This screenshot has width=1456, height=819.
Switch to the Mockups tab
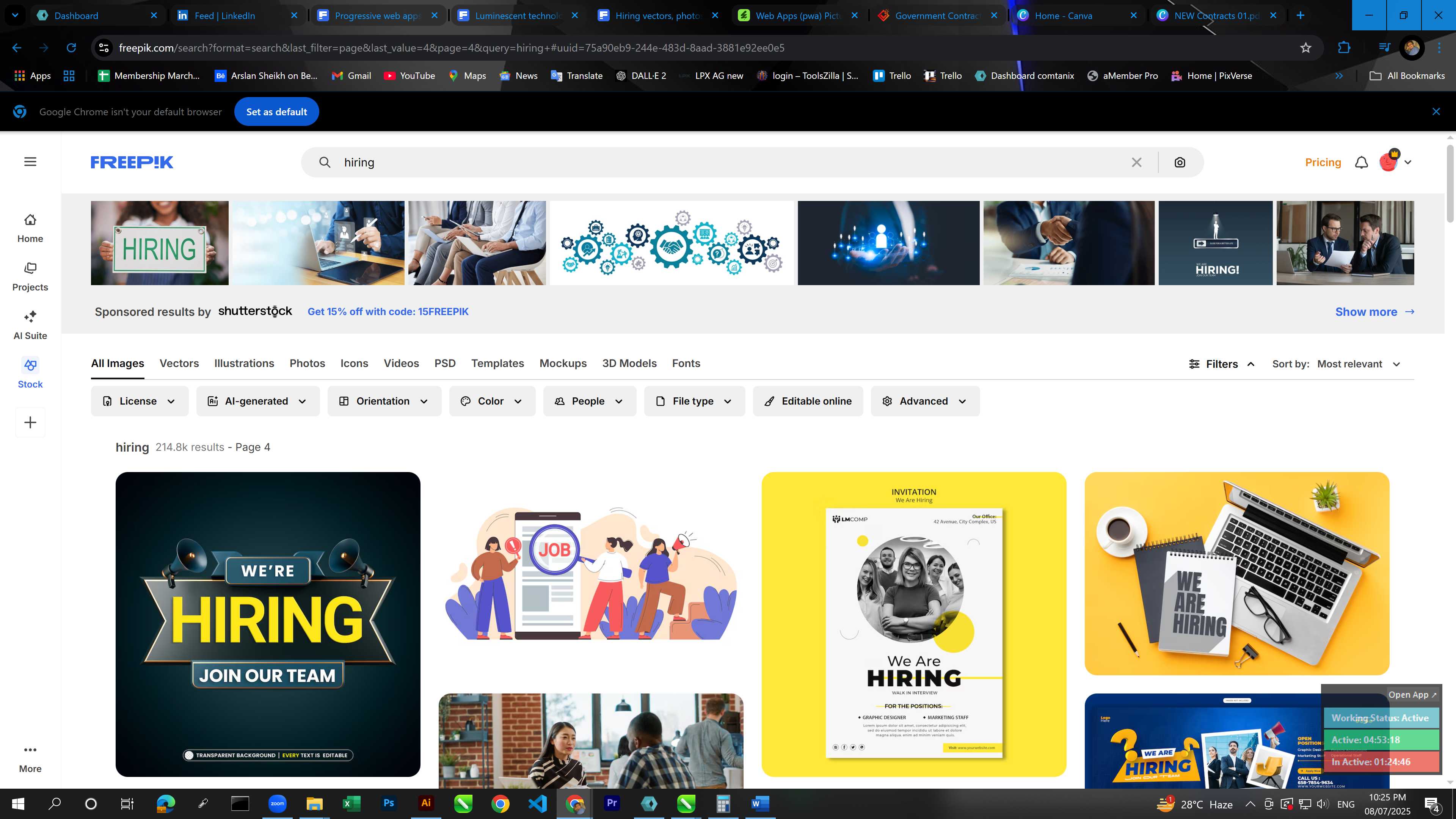563,364
